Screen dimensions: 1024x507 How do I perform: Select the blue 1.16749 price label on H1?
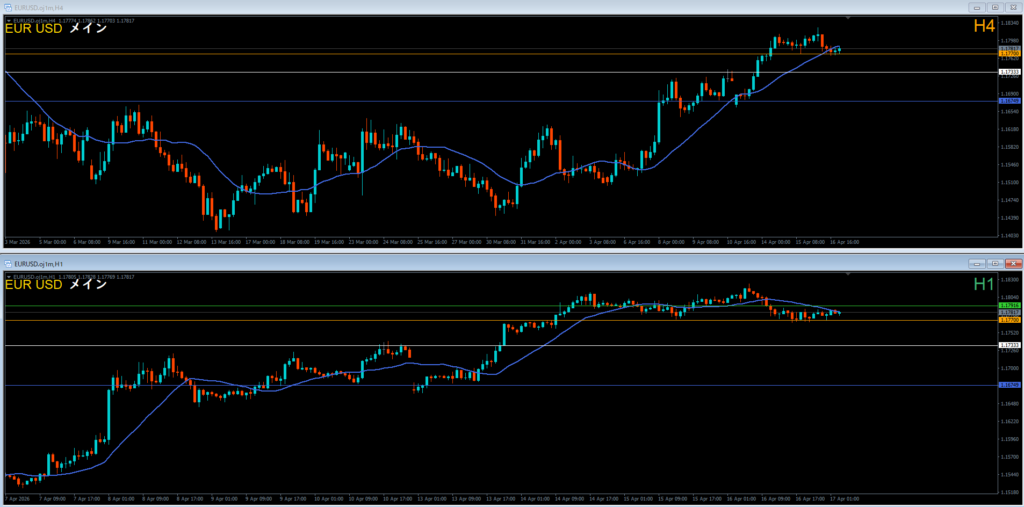click(1008, 384)
